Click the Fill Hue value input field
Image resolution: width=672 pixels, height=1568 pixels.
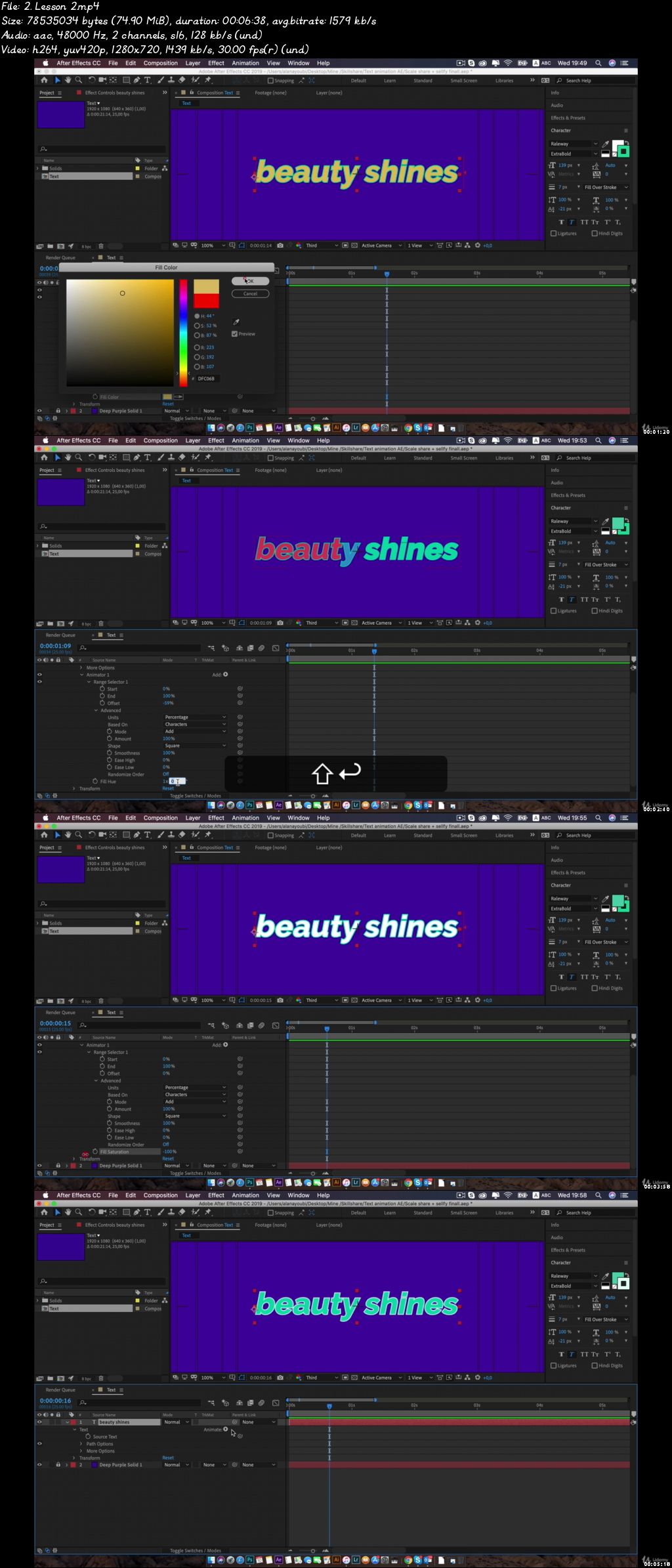tap(177, 781)
